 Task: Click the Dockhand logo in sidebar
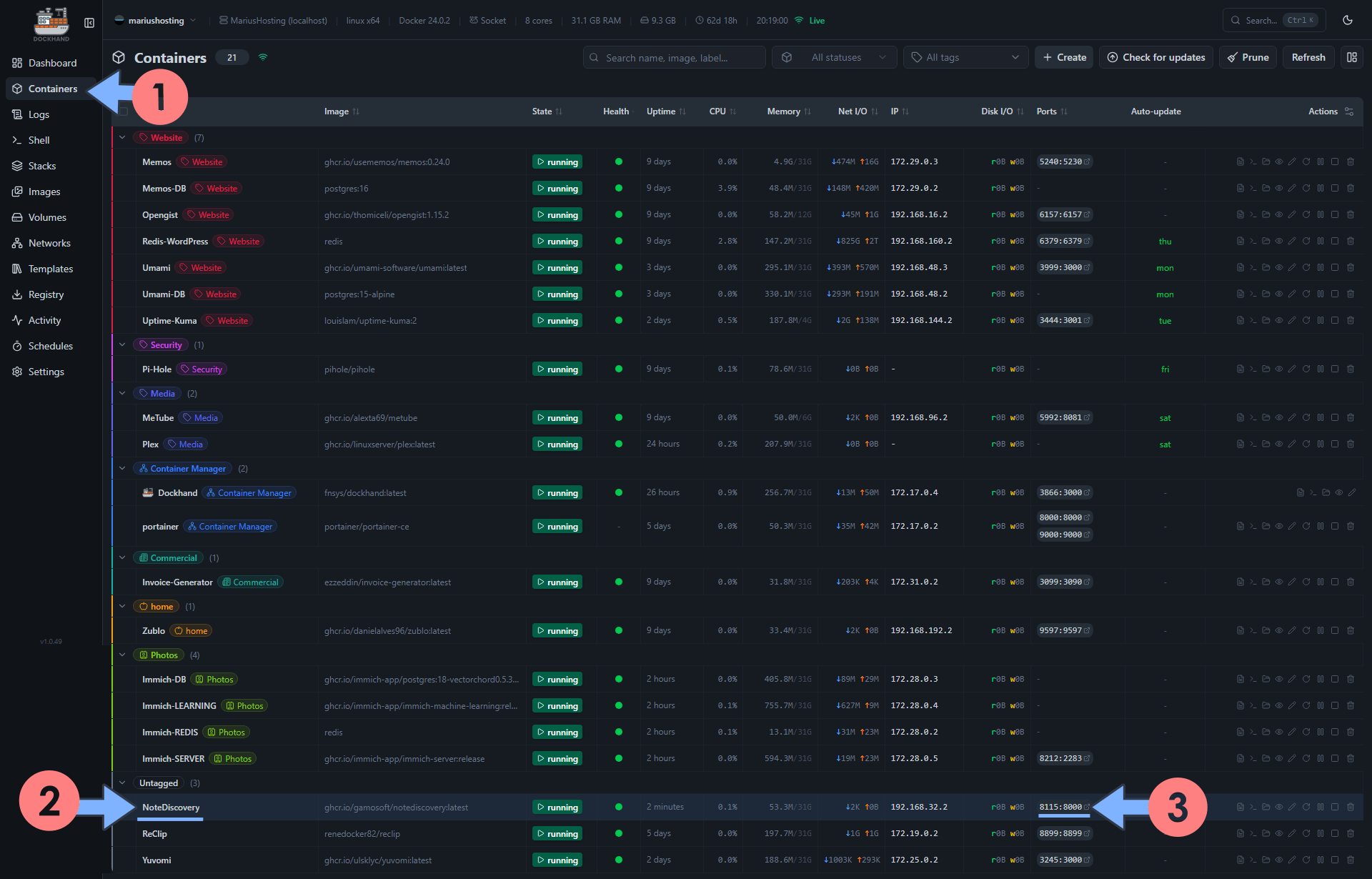pos(51,24)
